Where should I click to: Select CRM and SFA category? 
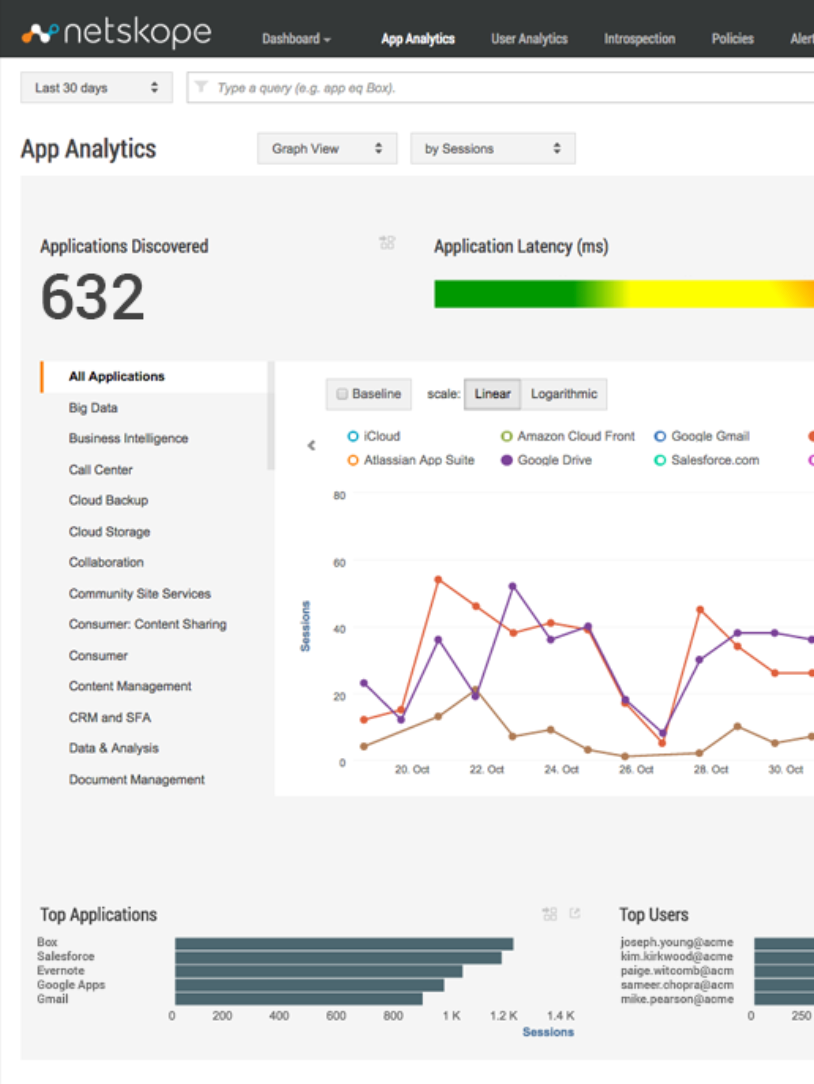tap(109, 718)
